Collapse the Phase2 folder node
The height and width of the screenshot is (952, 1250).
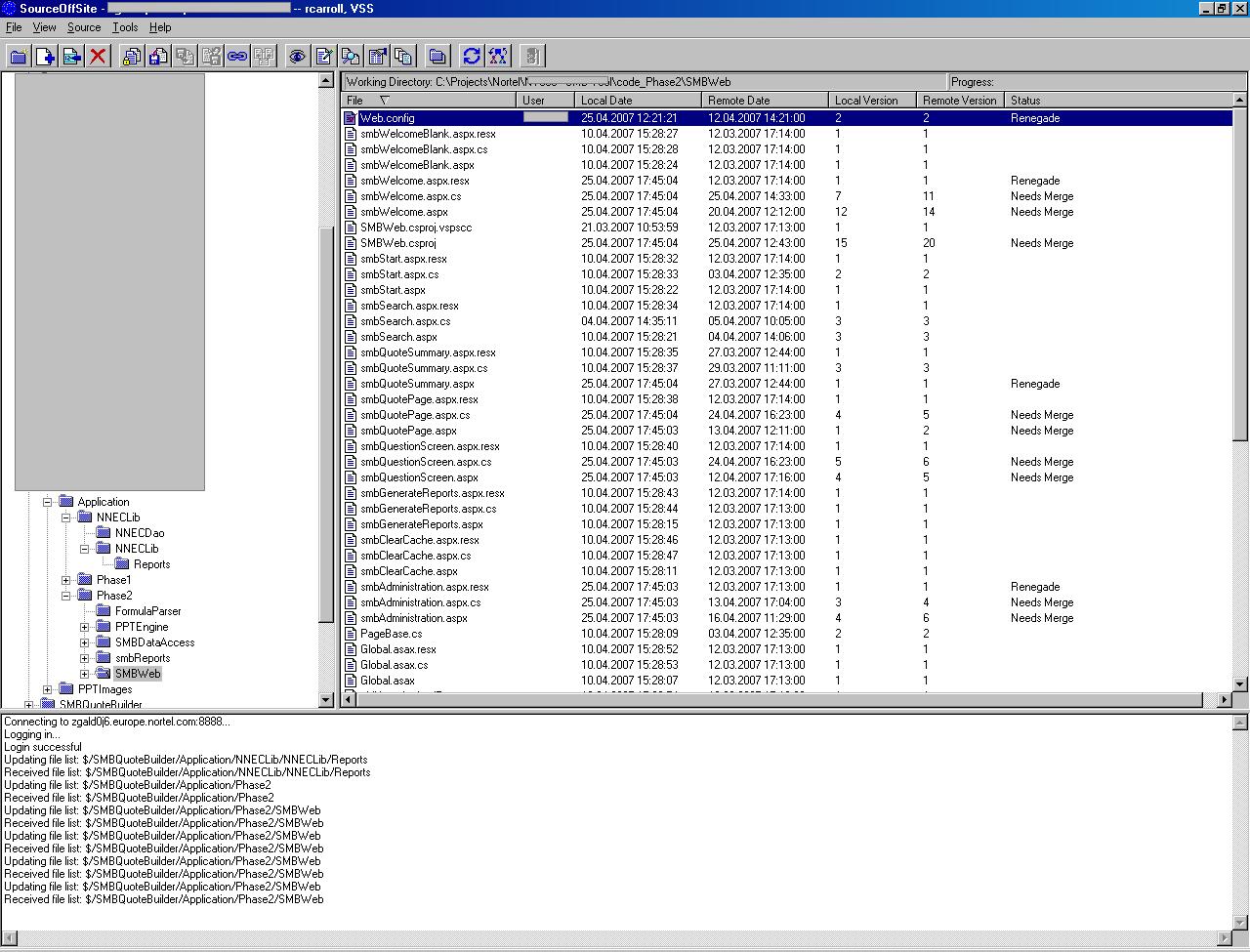click(65, 596)
